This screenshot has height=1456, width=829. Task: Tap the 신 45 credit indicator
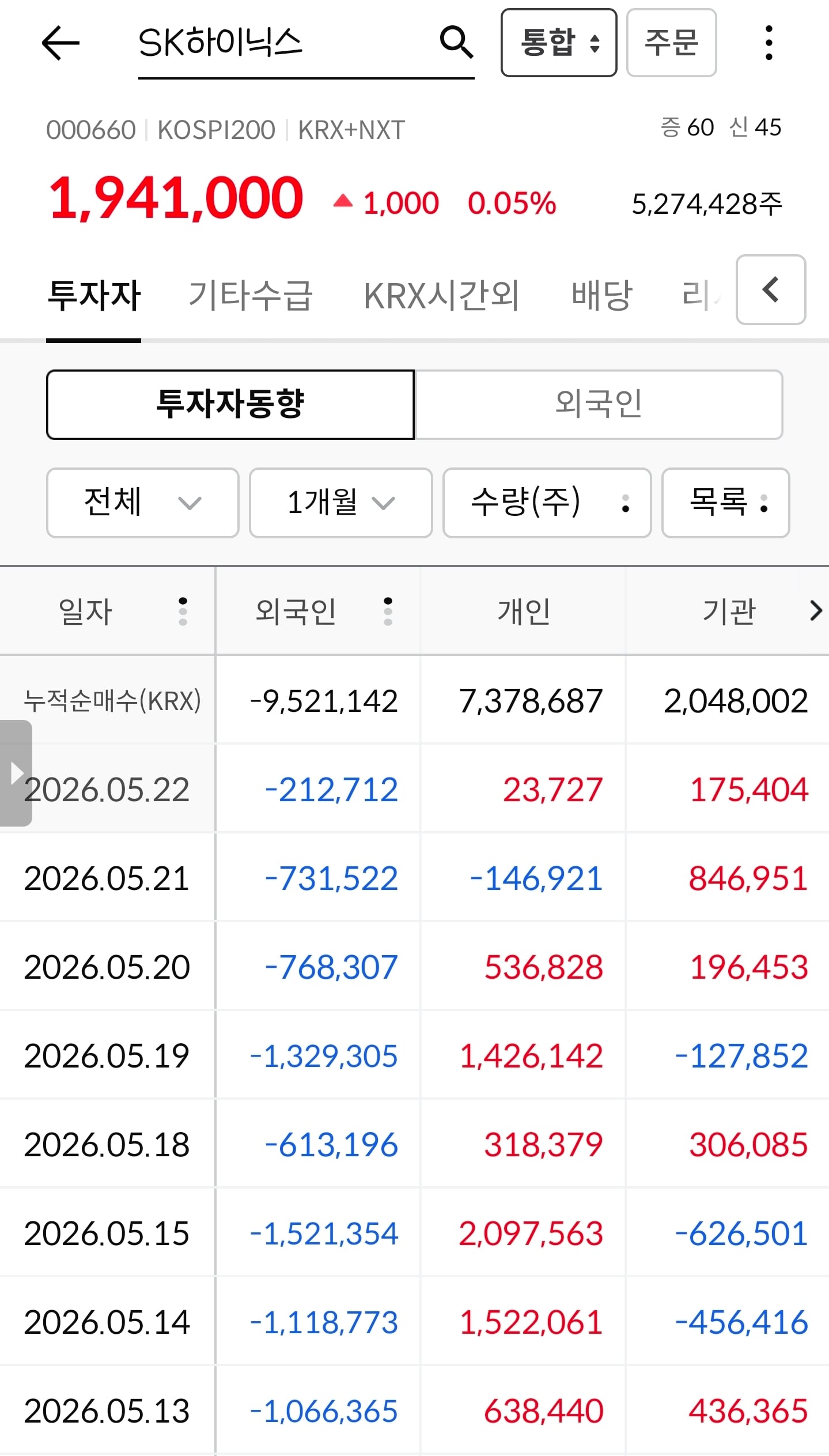point(755,127)
